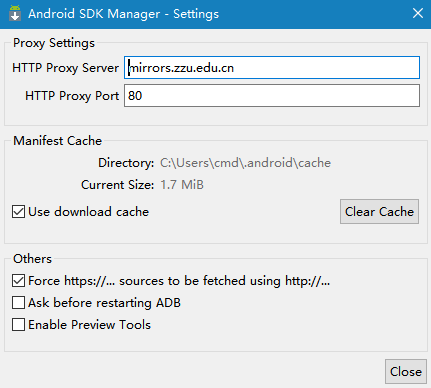This screenshot has height=388, width=431.
Task: Click the Android SDK Manager title bar icon
Action: coord(15,13)
